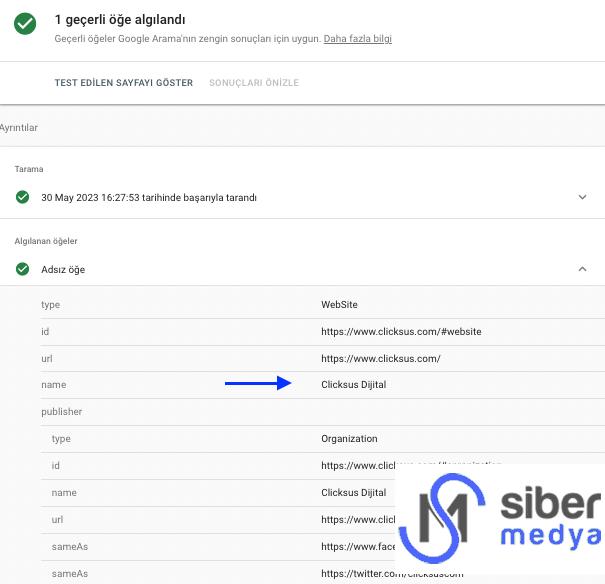
Task: Click the 'publisher' property label
Action: (x=62, y=412)
